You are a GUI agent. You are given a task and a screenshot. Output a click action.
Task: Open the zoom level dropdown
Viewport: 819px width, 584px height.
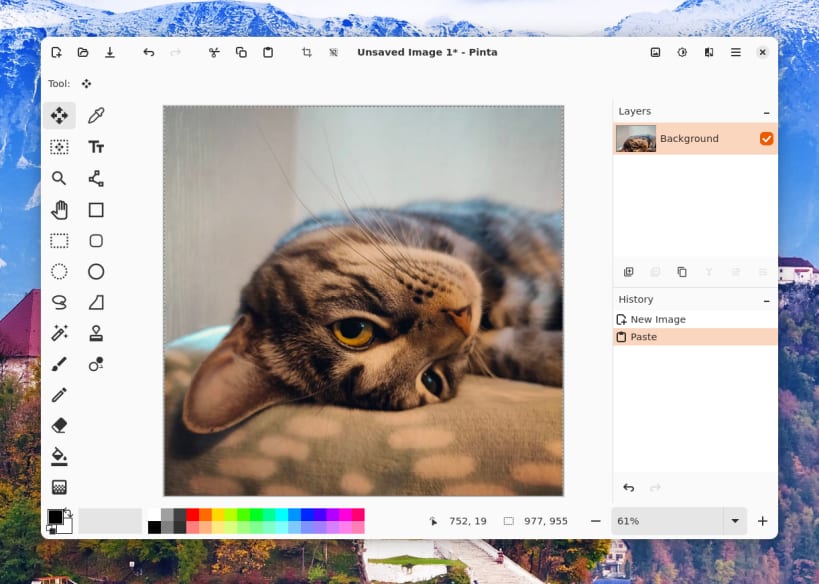pyautogui.click(x=735, y=520)
